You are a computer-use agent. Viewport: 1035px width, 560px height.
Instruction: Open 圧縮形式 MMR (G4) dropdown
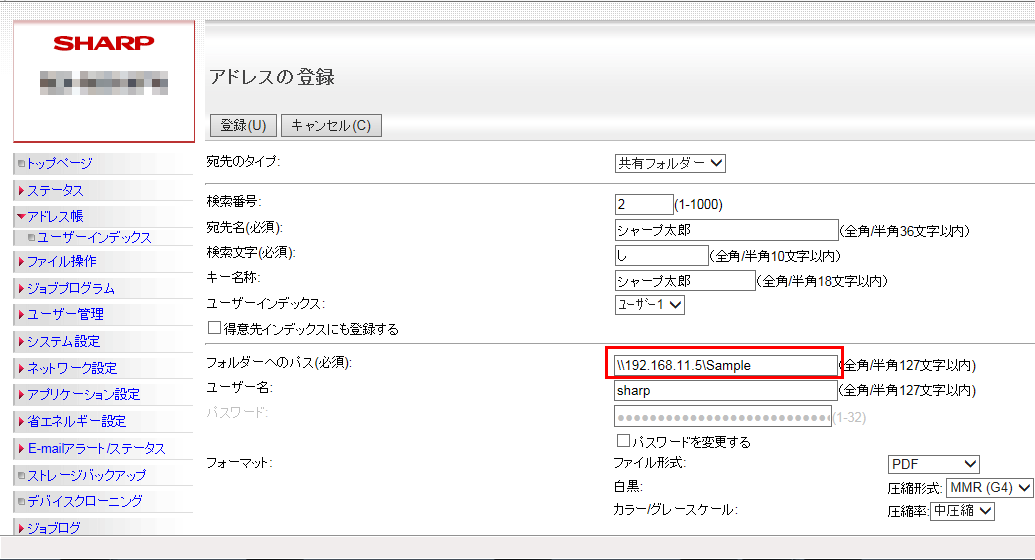pos(988,488)
